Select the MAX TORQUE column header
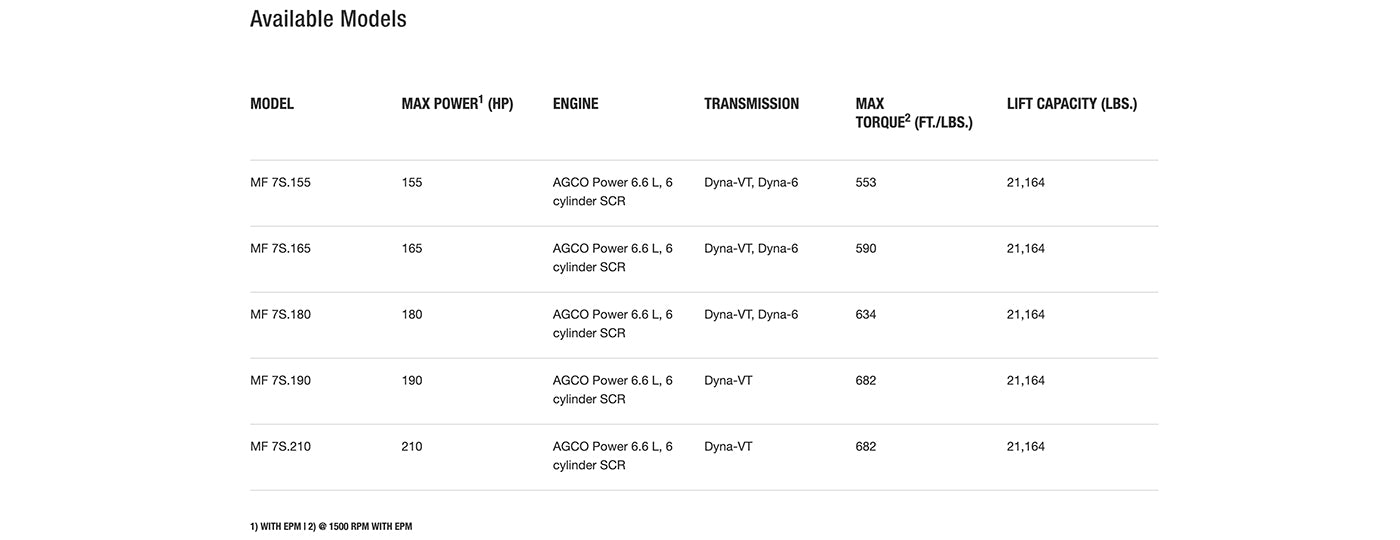This screenshot has width=1400, height=540. pyautogui.click(x=913, y=113)
